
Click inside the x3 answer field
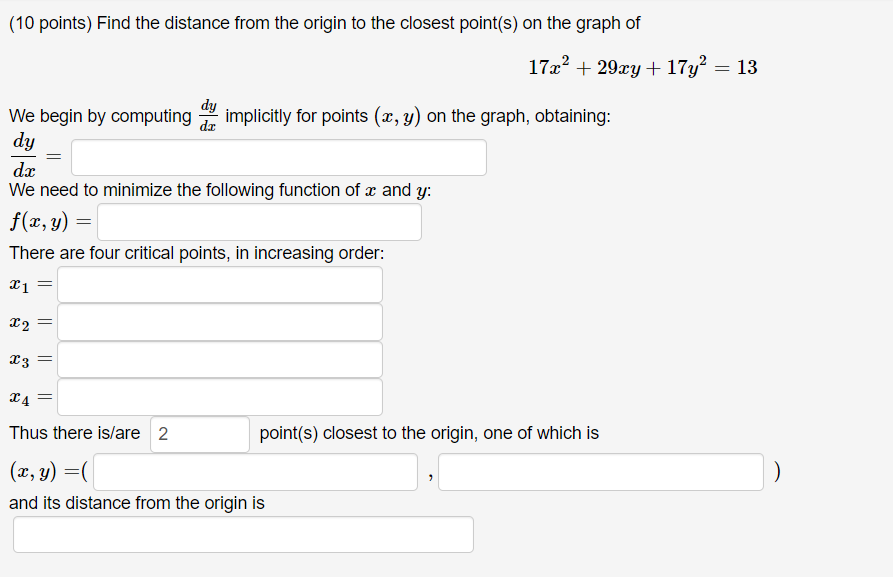[220, 359]
